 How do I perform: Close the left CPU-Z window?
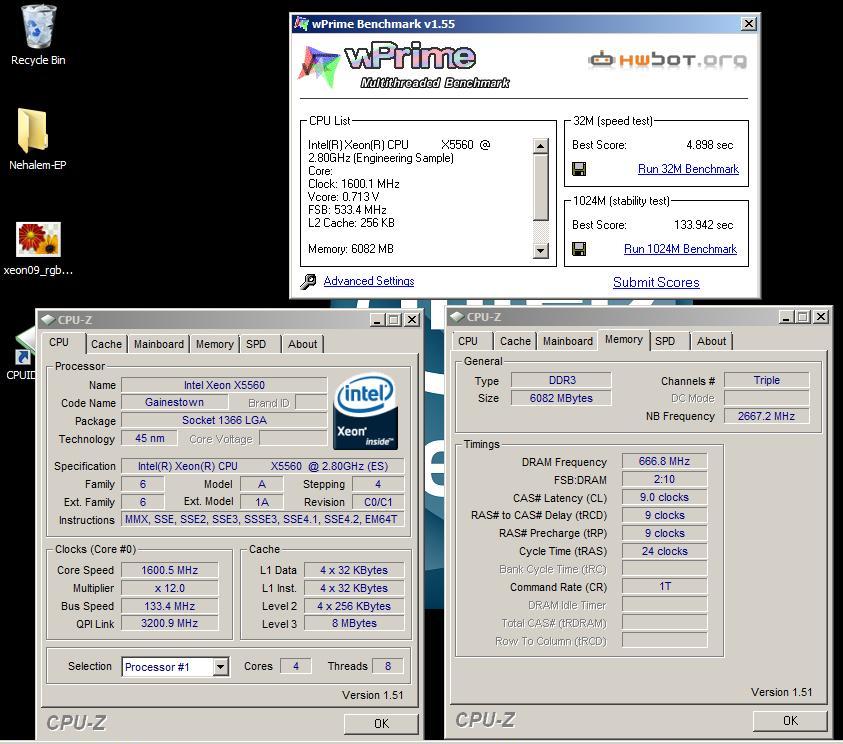coord(412,320)
